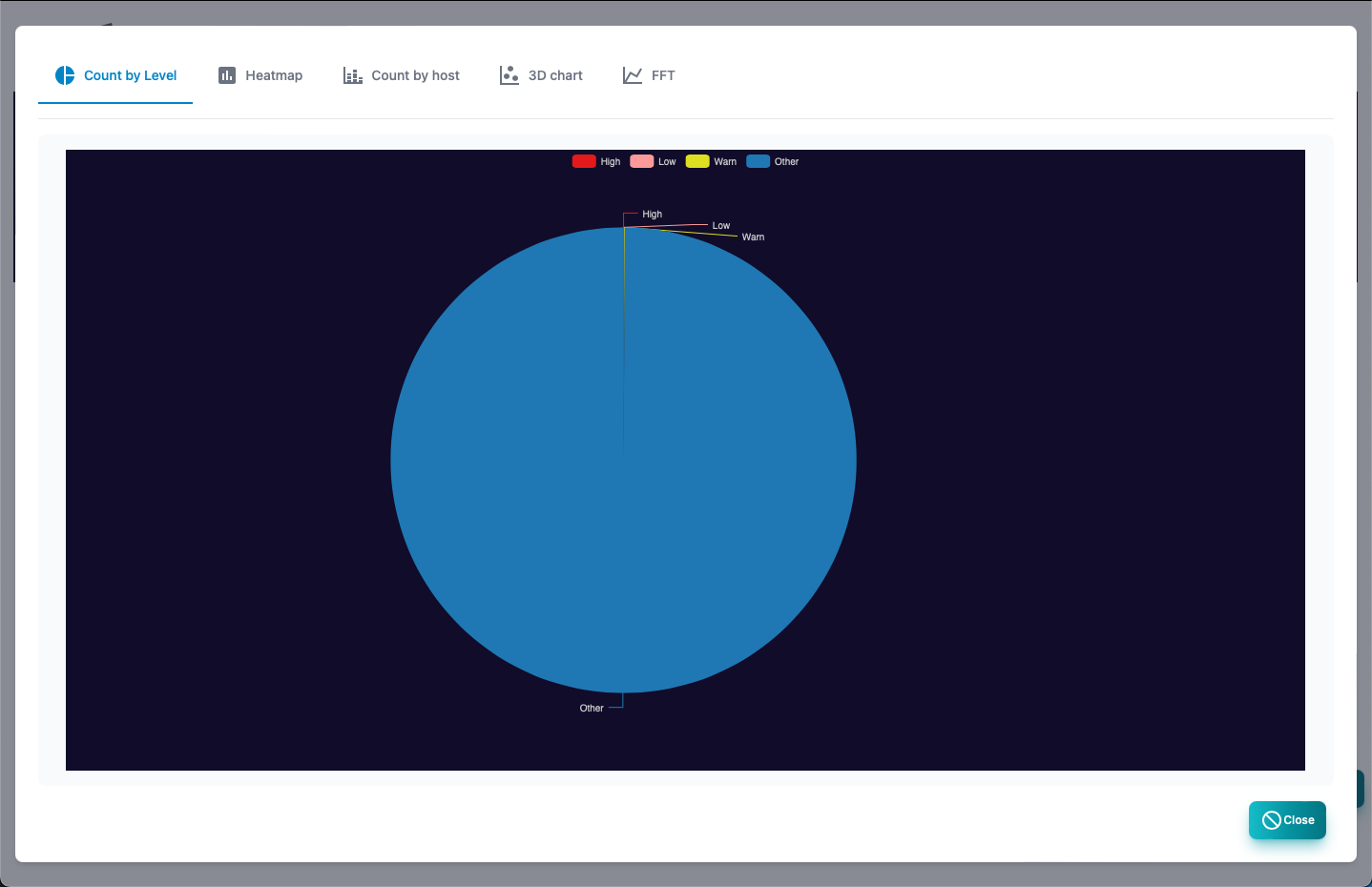
Task: Click the 'Low' legend label
Action: tap(667, 162)
